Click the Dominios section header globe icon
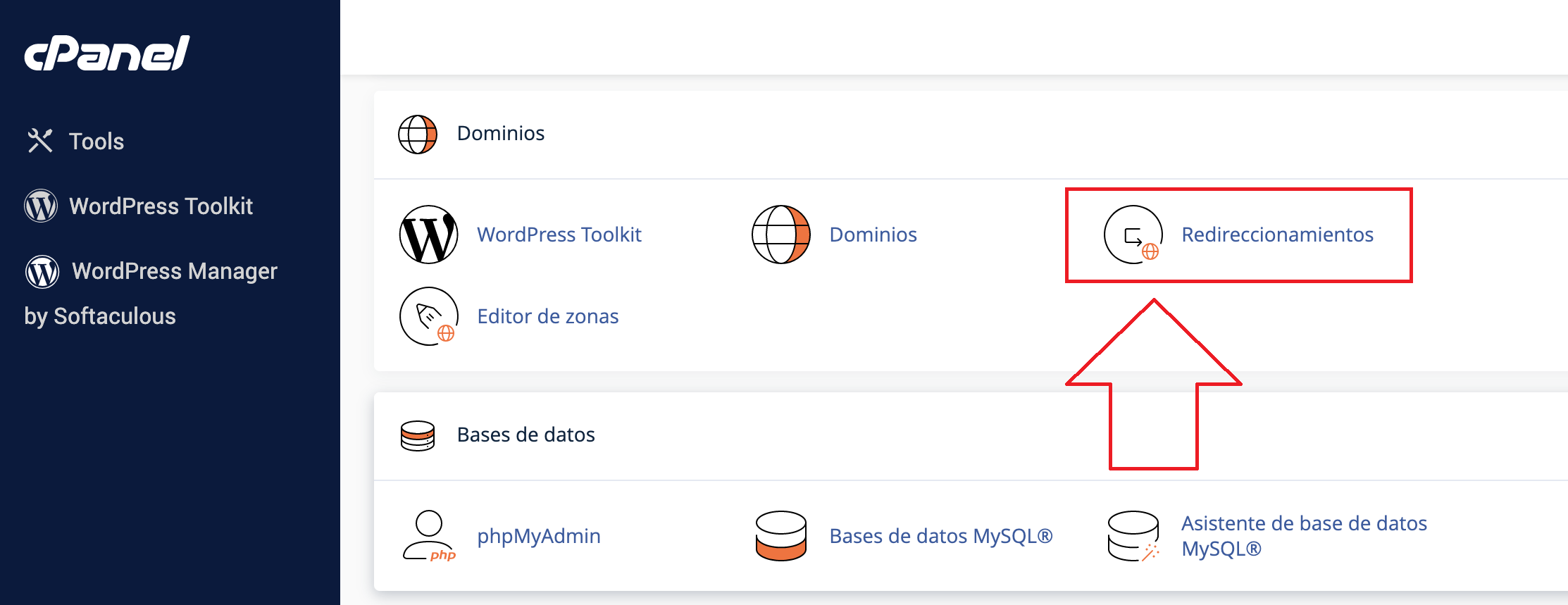Image resolution: width=1568 pixels, height=605 pixels. pyautogui.click(x=418, y=134)
